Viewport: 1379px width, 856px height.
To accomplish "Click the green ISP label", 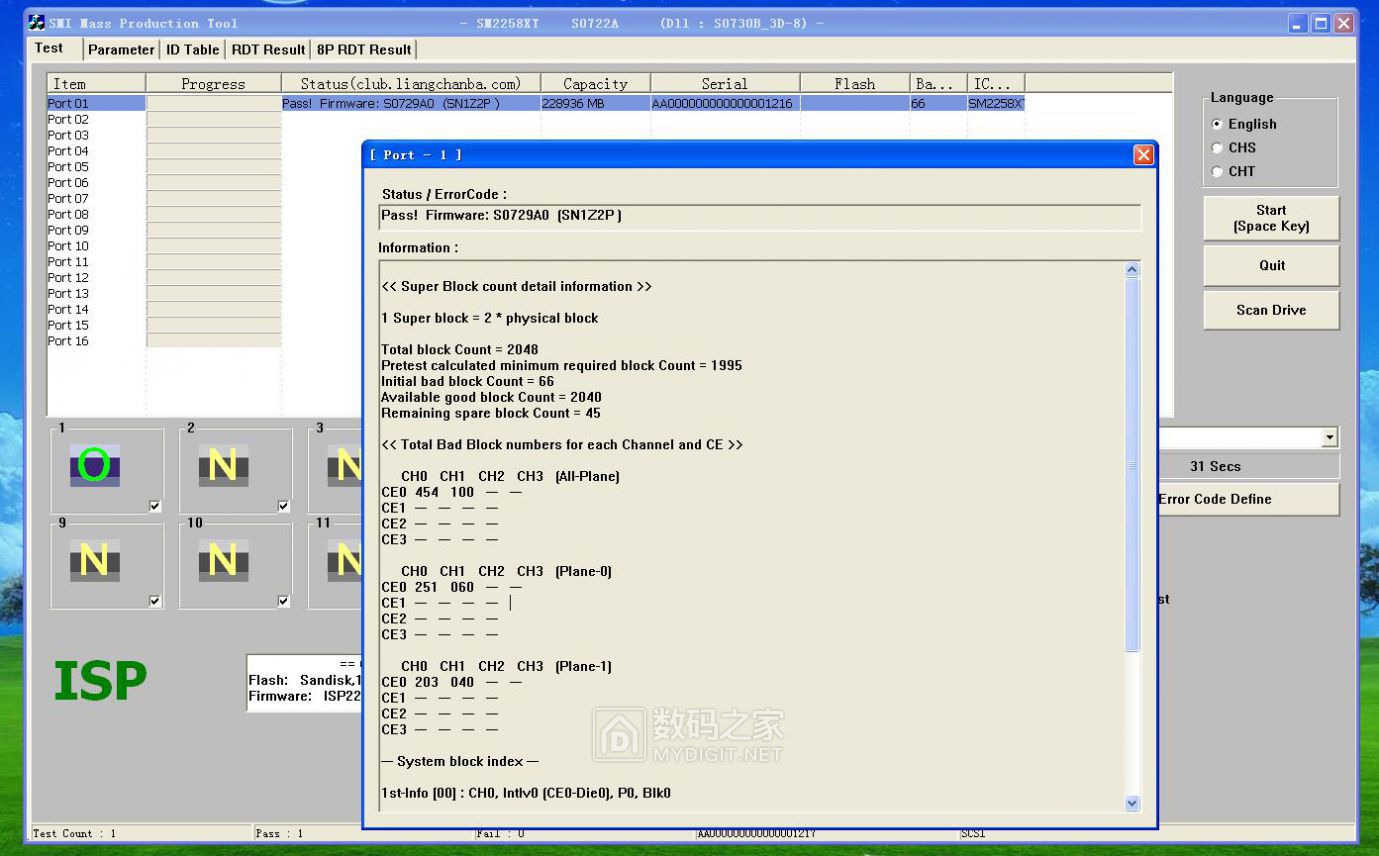I will coord(100,681).
